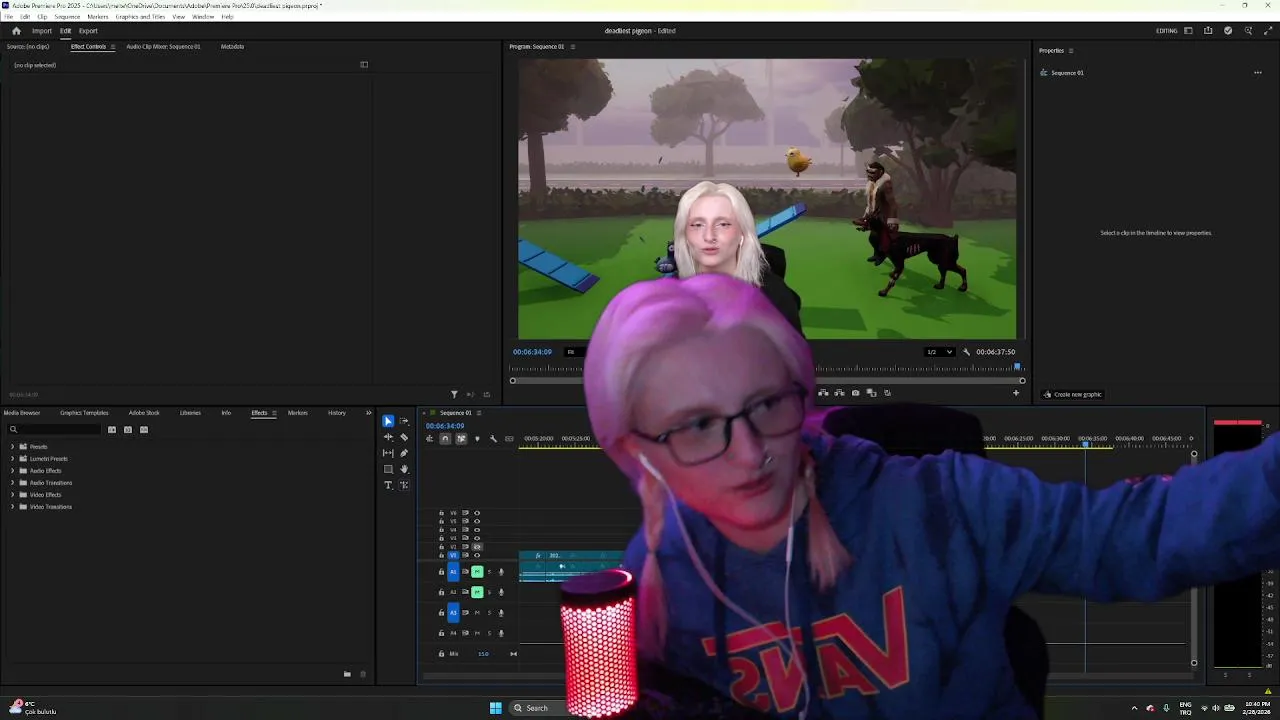Open the Graphics and Titles menu

click(x=140, y=17)
